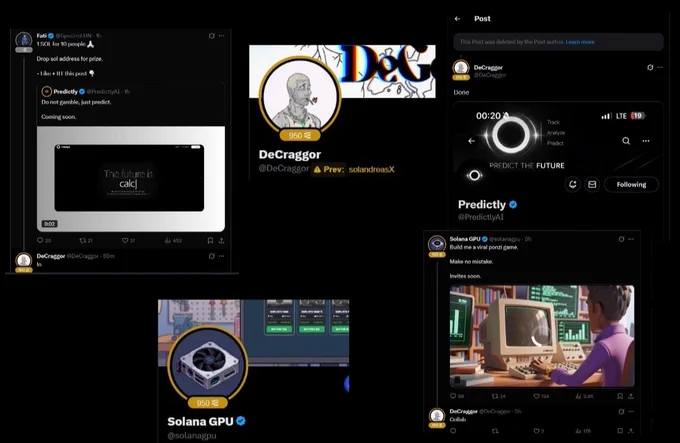680x443 pixels.
Task: Play the "The future is calc" video
Action: pyautogui.click(x=131, y=179)
